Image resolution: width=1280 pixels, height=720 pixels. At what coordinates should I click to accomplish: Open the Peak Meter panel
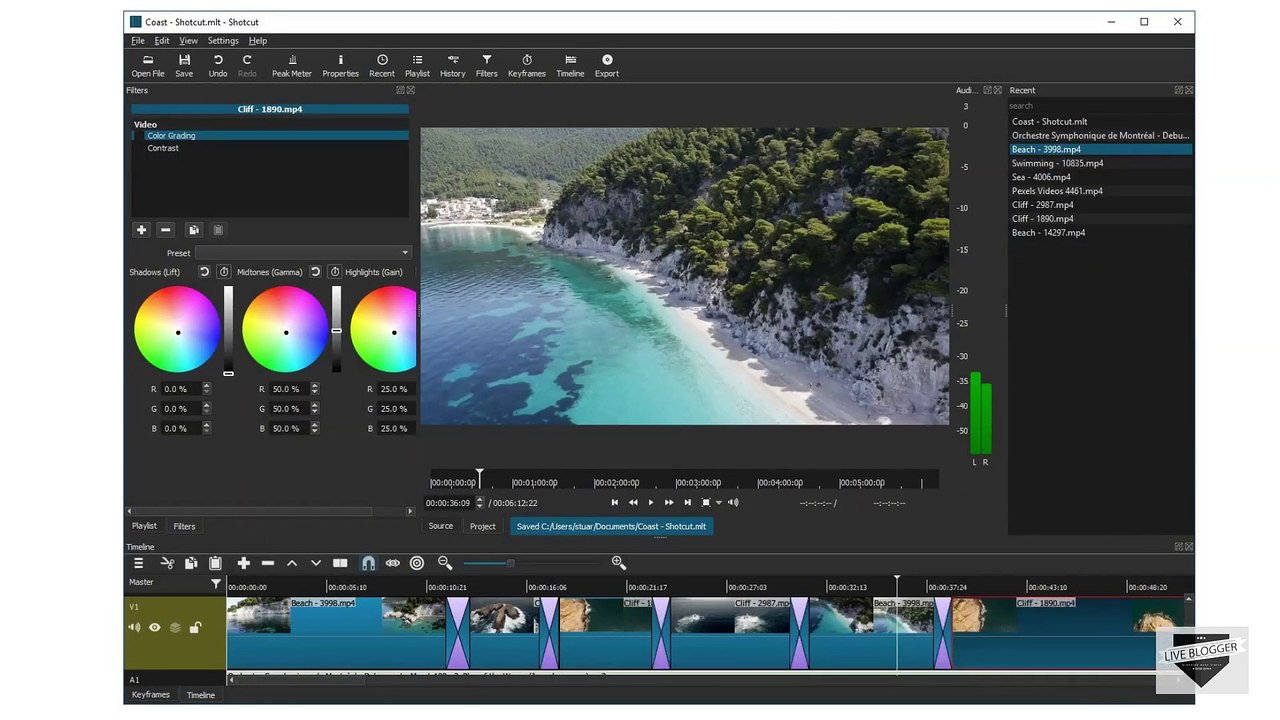(291, 65)
